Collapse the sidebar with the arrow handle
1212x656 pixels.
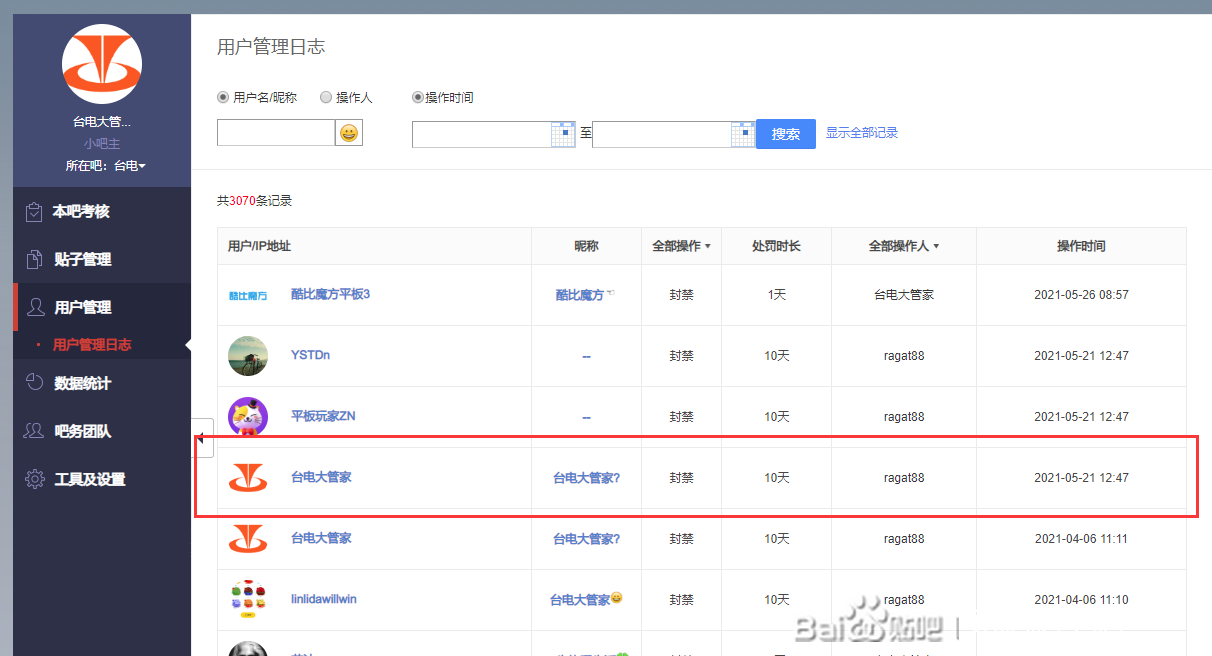point(201,438)
